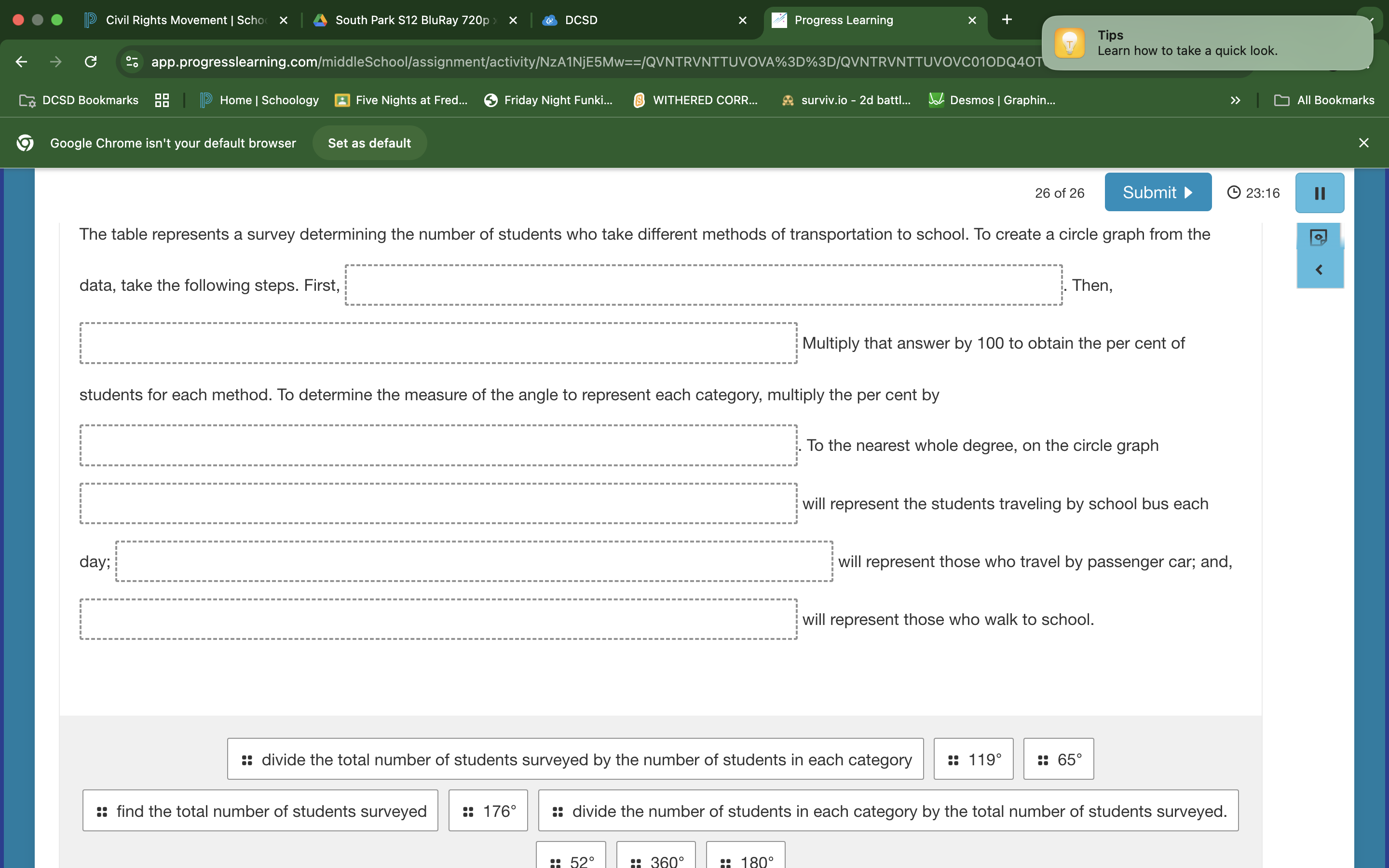Image resolution: width=1389 pixels, height=868 pixels.
Task: Select 'find the total number of students surveyed' tile
Action: coord(260,811)
